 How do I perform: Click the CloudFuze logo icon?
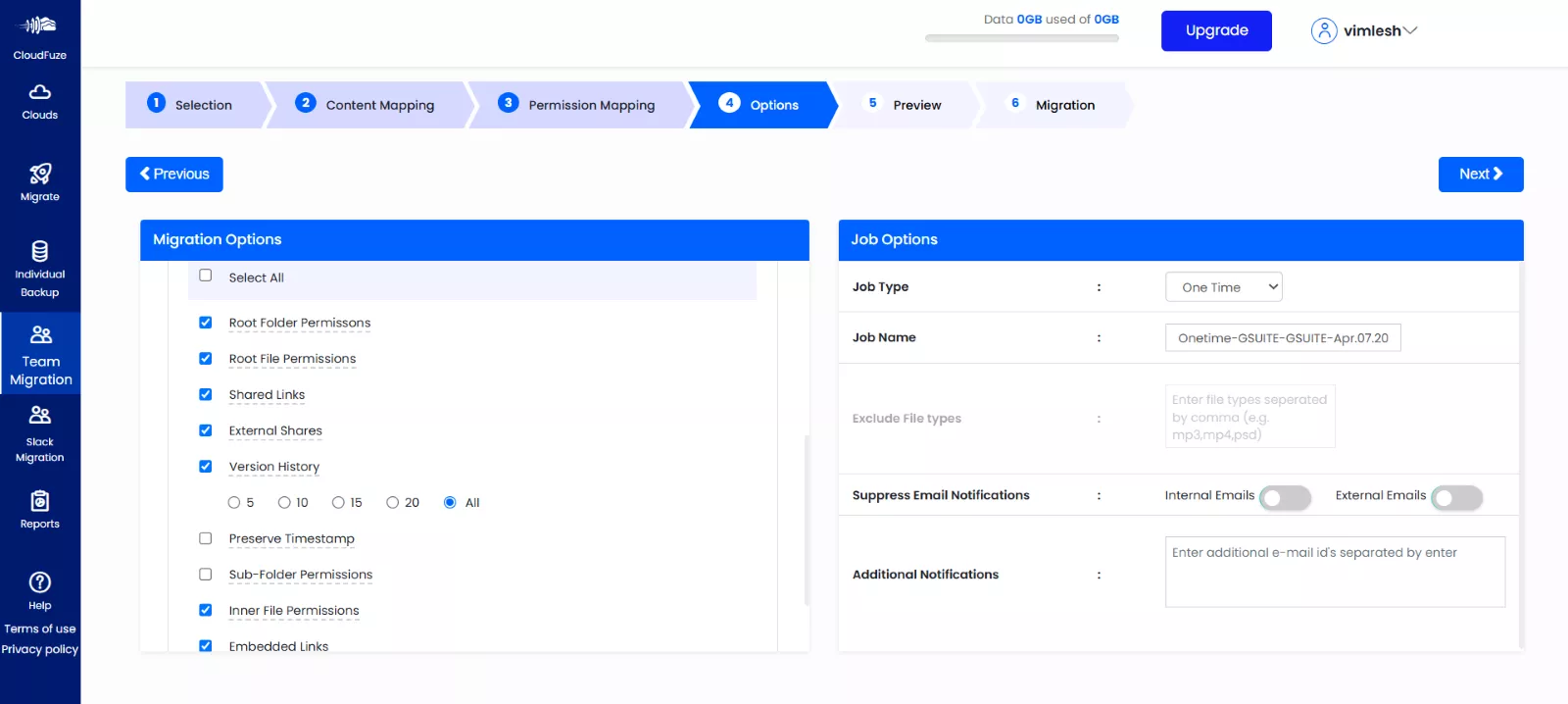[39, 25]
